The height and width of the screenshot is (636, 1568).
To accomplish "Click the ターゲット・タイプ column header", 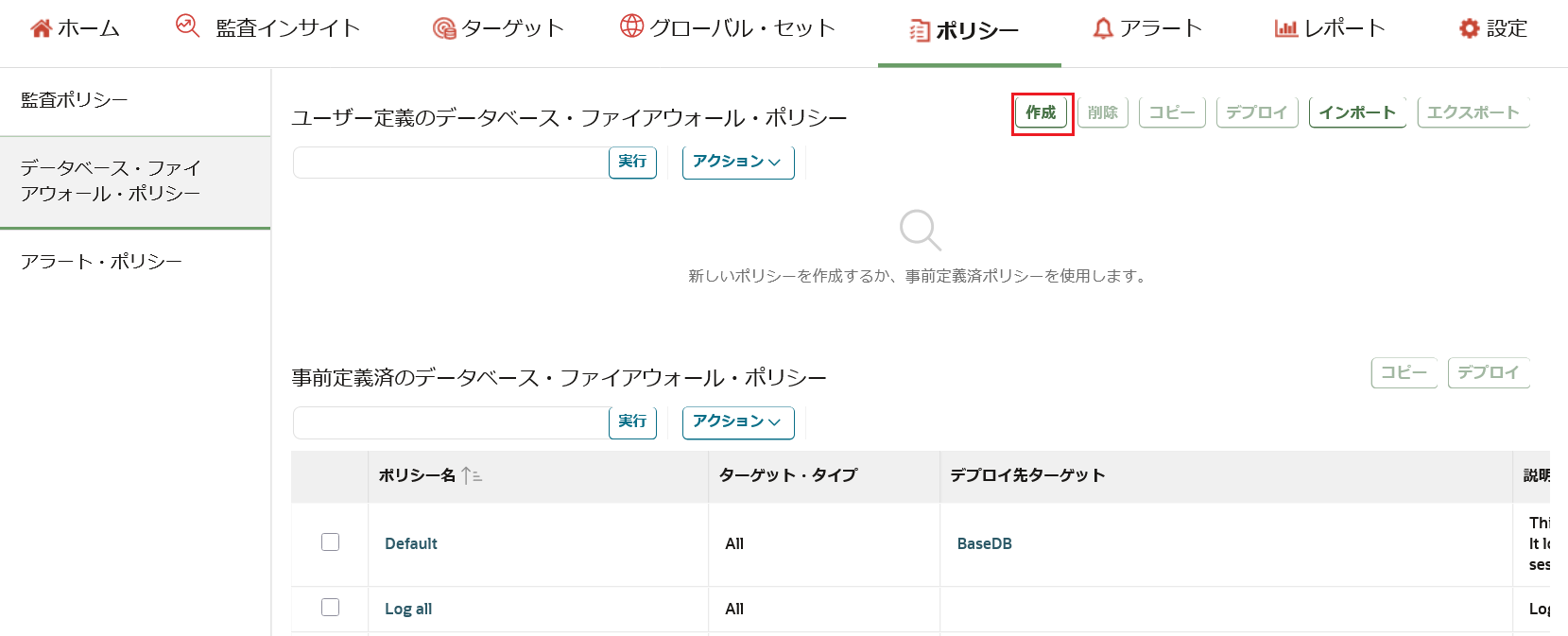I will pos(788,475).
